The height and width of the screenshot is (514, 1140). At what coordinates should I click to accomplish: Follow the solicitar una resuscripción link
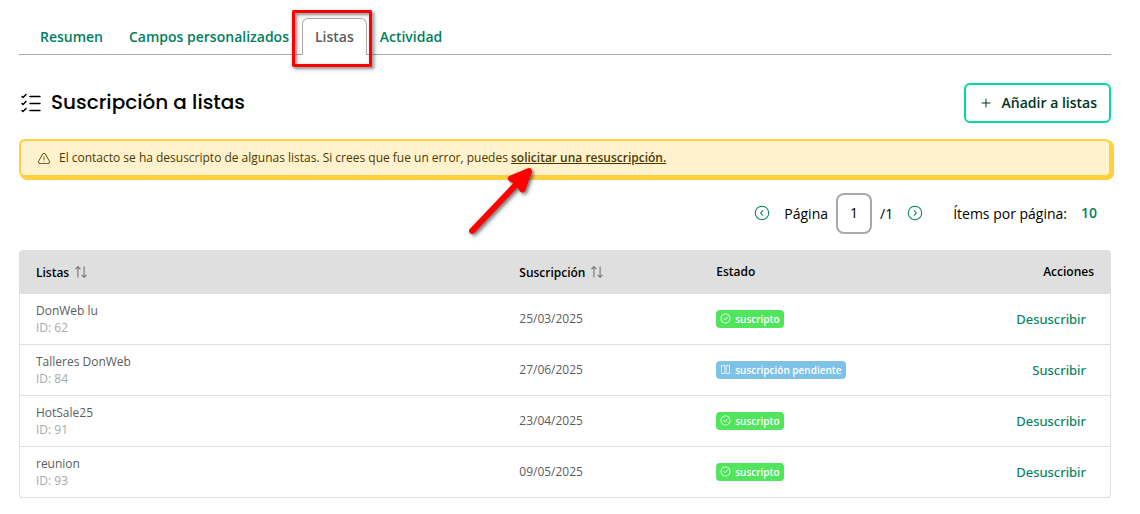pos(588,158)
